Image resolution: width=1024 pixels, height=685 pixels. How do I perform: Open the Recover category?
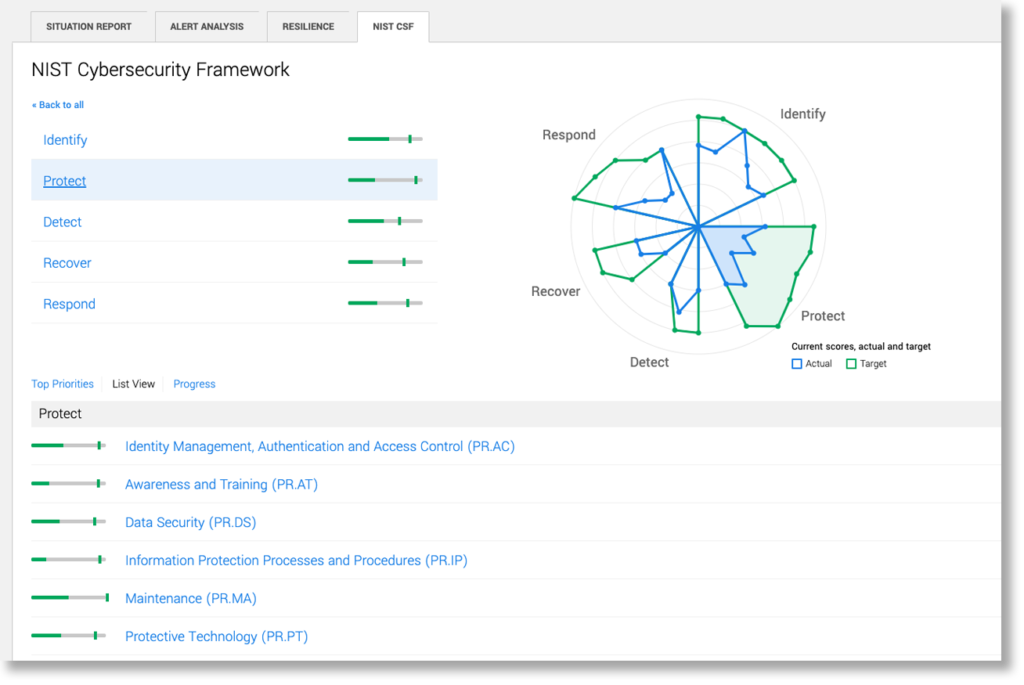(x=67, y=262)
